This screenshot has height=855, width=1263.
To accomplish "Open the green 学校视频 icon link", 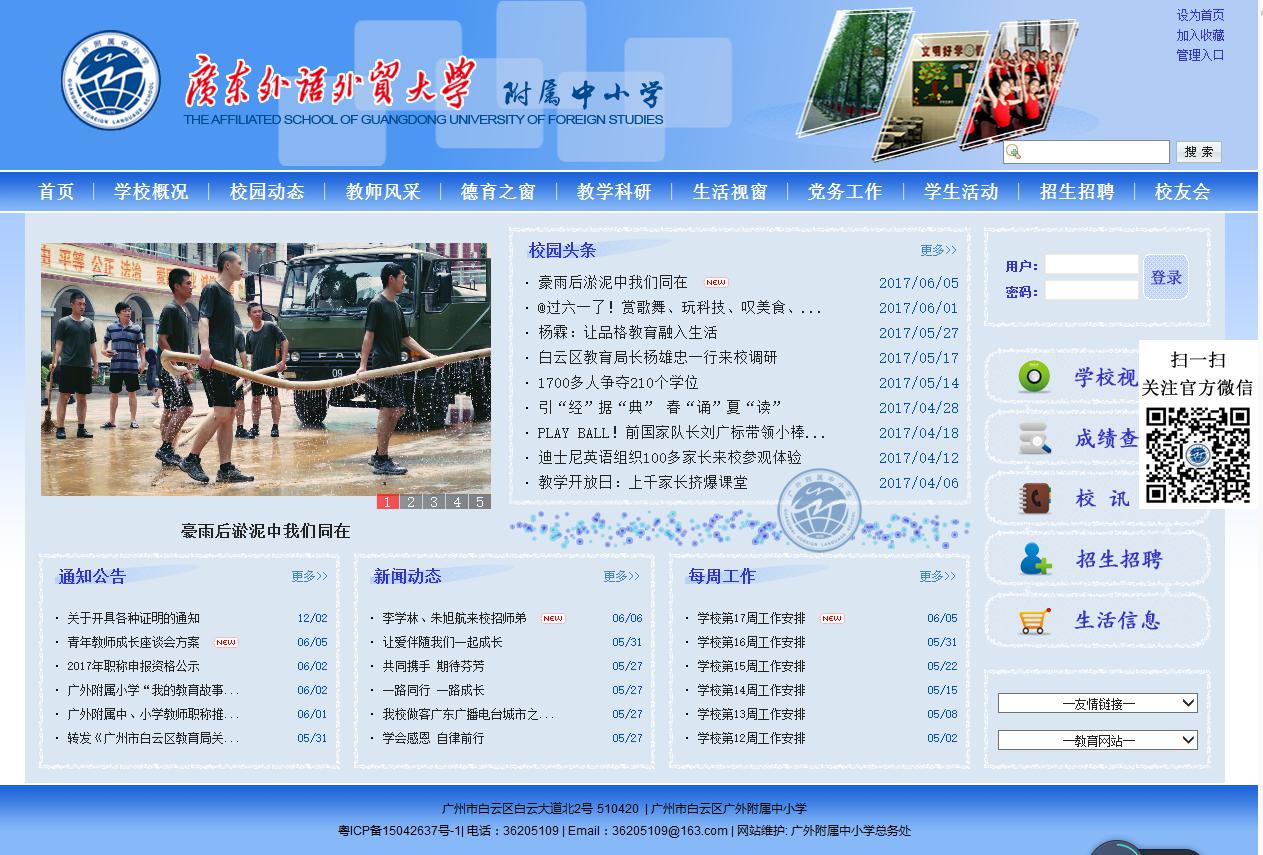I will 1034,377.
